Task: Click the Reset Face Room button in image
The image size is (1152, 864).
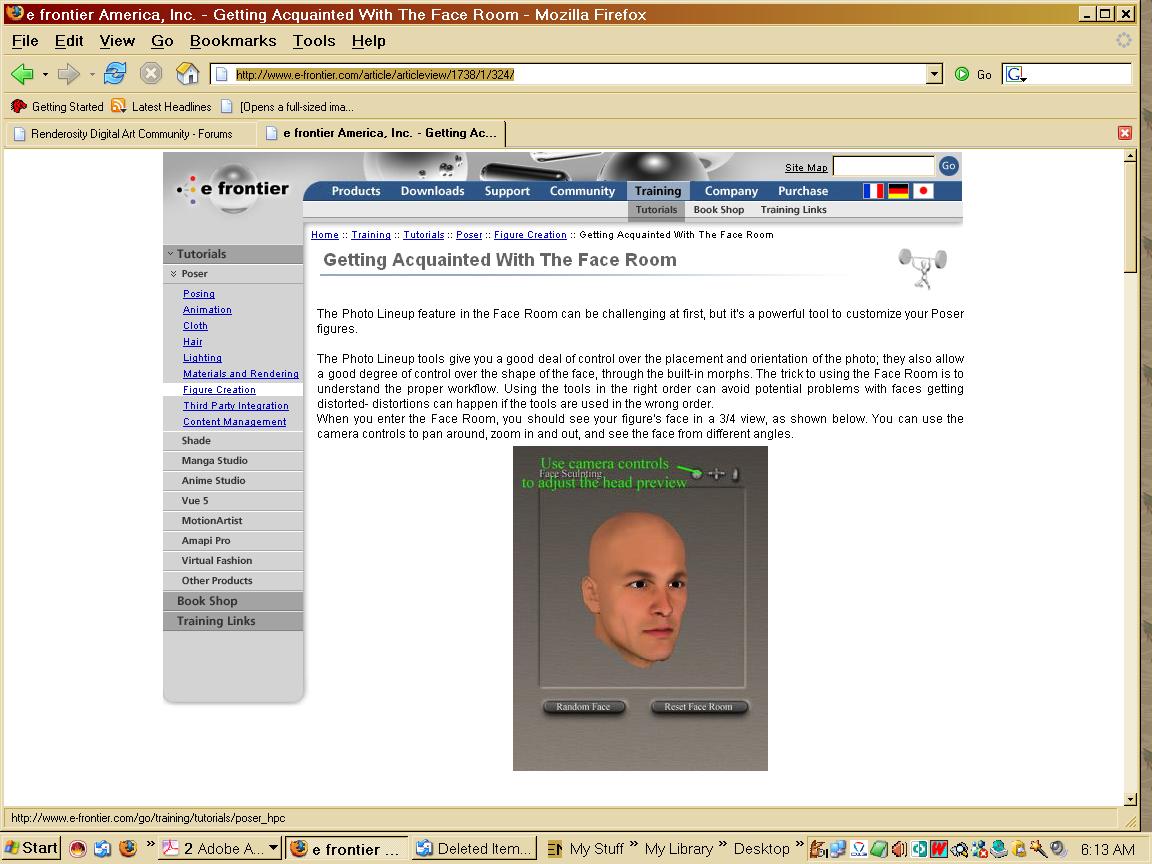Action: click(x=698, y=707)
